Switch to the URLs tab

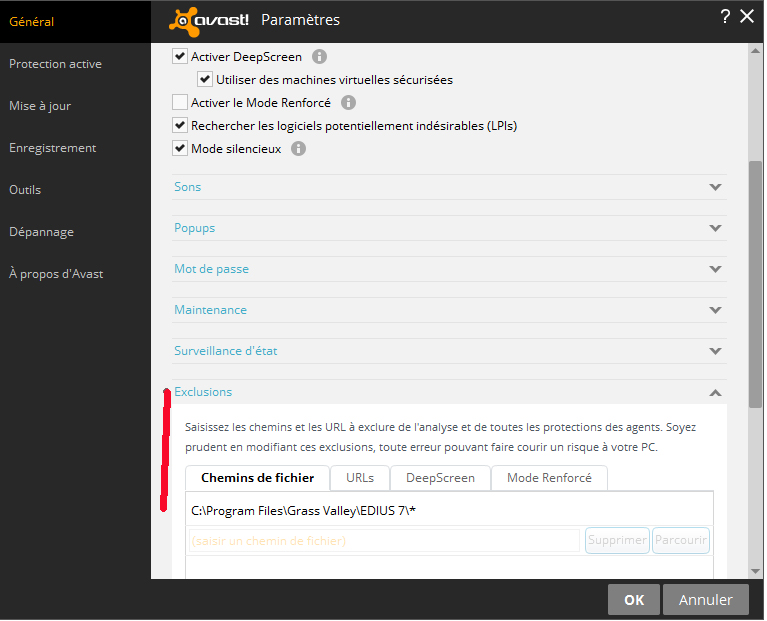(361, 479)
